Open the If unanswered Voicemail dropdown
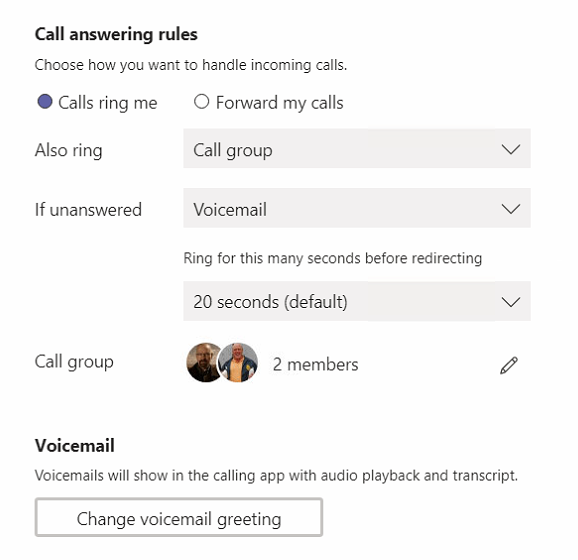This screenshot has width=578, height=560. (x=357, y=208)
